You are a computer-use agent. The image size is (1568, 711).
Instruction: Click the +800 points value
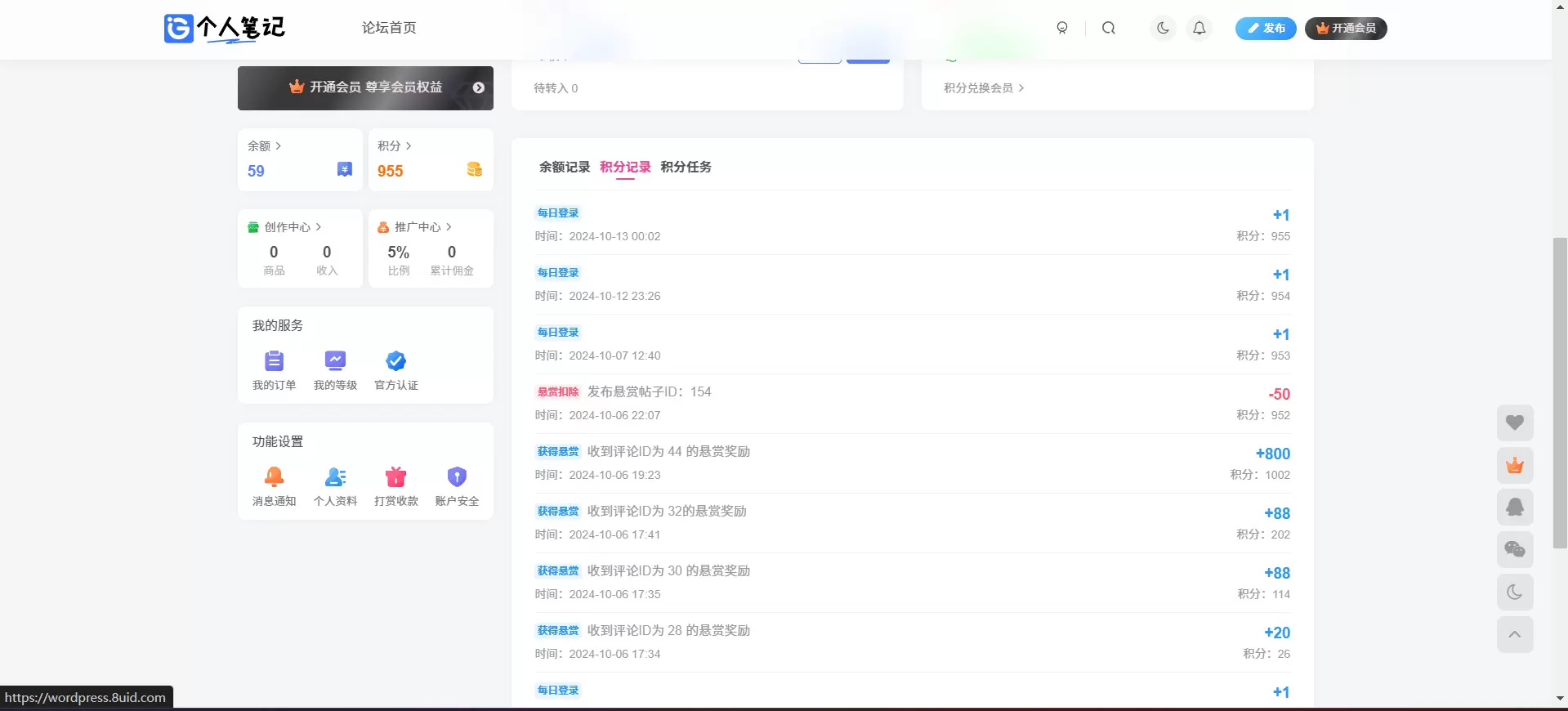tap(1273, 454)
